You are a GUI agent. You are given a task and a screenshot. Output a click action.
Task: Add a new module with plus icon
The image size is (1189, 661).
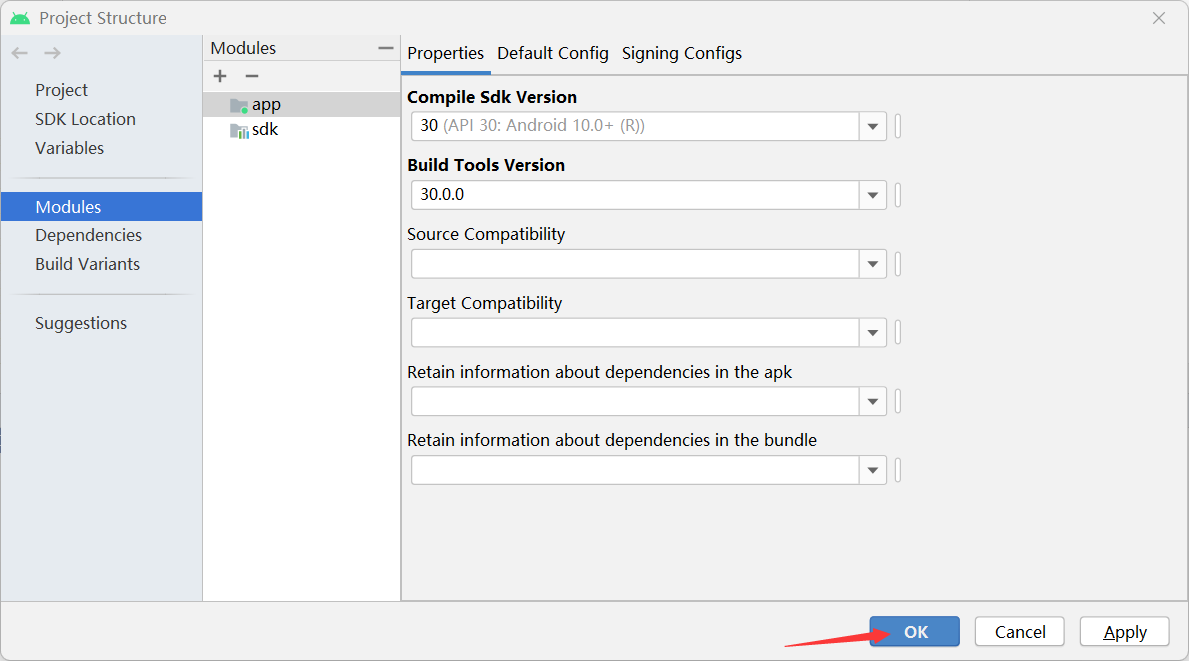click(x=220, y=76)
